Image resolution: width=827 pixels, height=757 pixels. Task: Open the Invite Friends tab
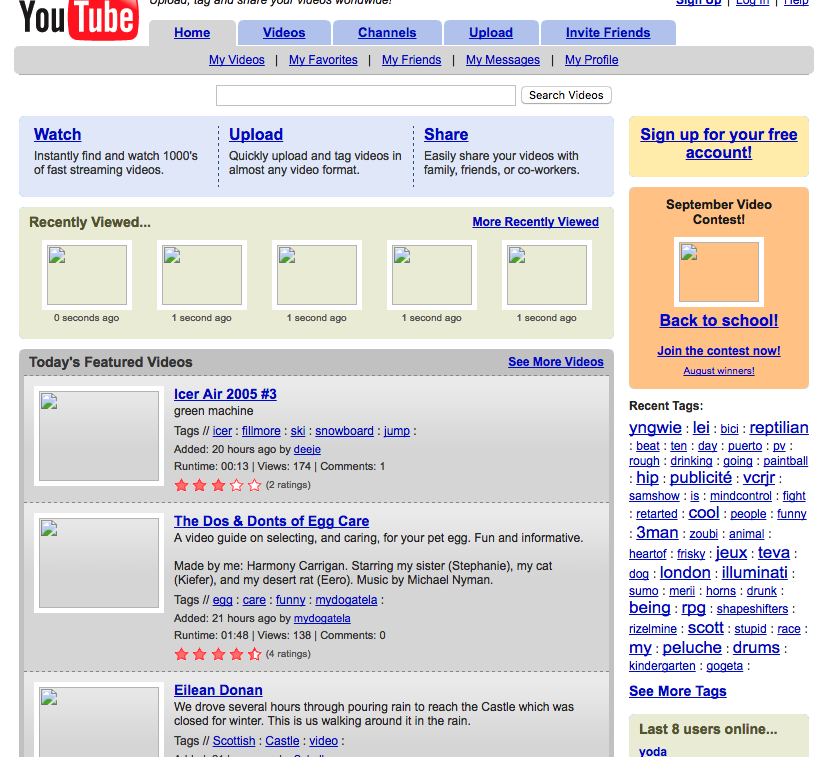click(608, 33)
